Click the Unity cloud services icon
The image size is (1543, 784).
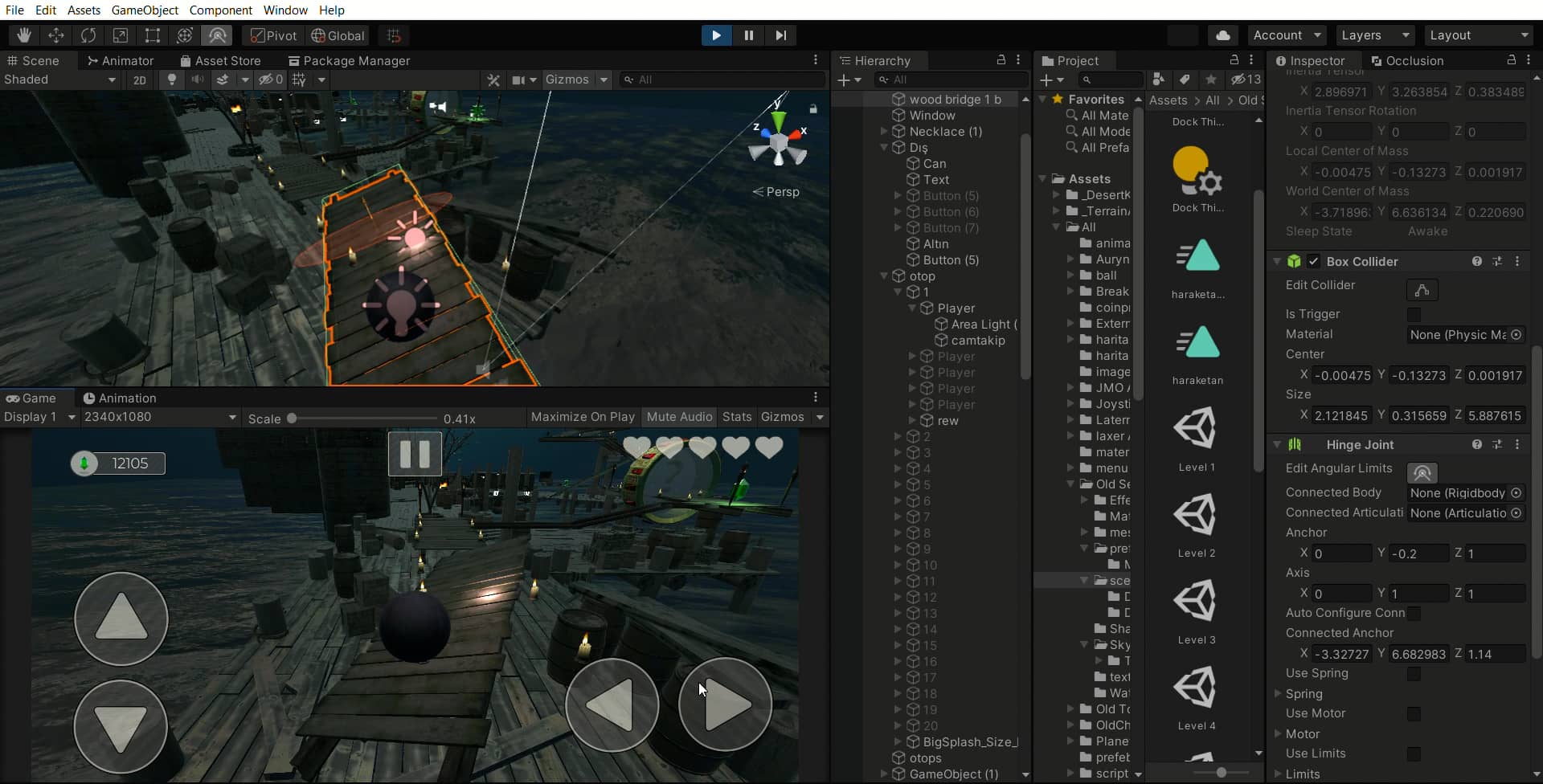click(1224, 35)
